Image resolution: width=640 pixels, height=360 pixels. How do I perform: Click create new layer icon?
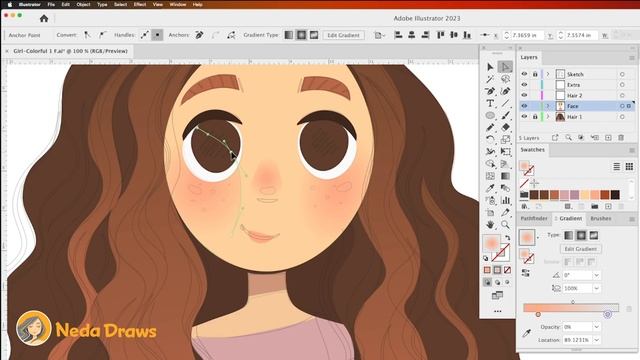click(608, 138)
